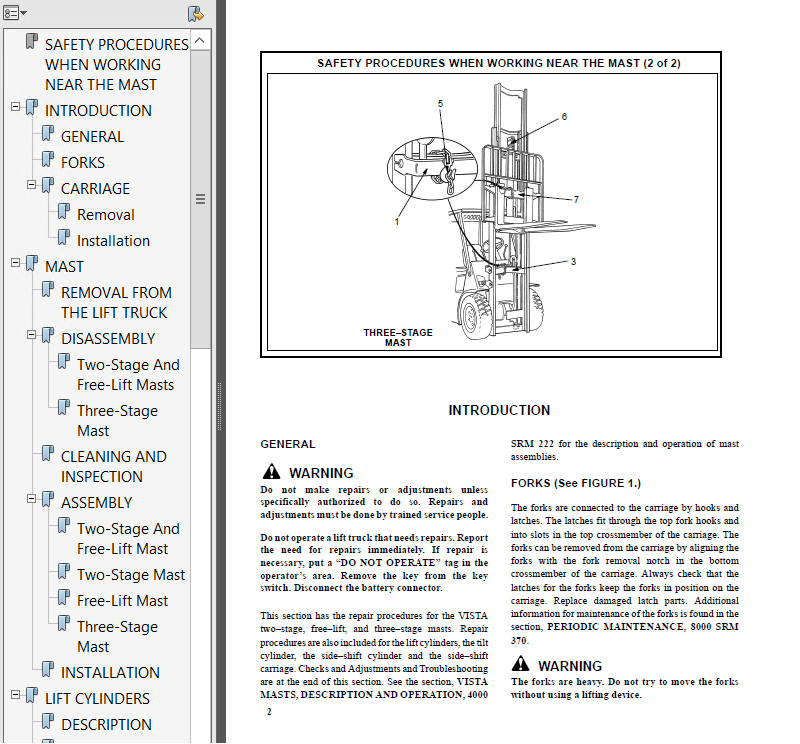Click bookmark icon beside Free-Lift Mast
This screenshot has height=744, width=800.
(x=64, y=597)
